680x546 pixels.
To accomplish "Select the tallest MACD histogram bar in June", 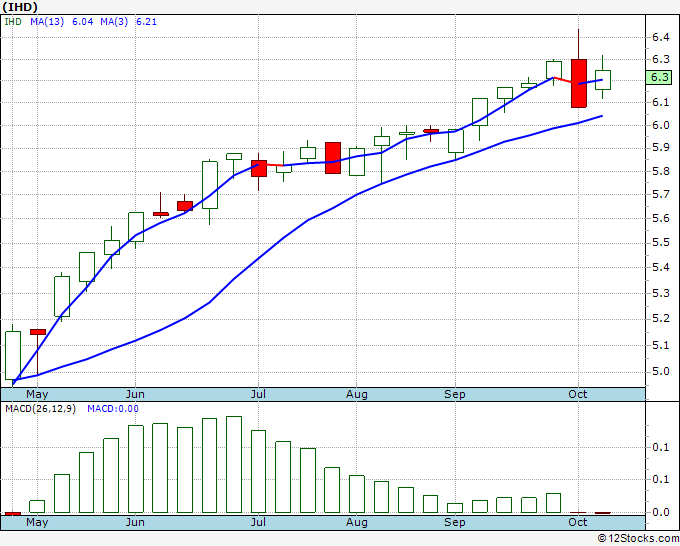I will pos(234,464).
